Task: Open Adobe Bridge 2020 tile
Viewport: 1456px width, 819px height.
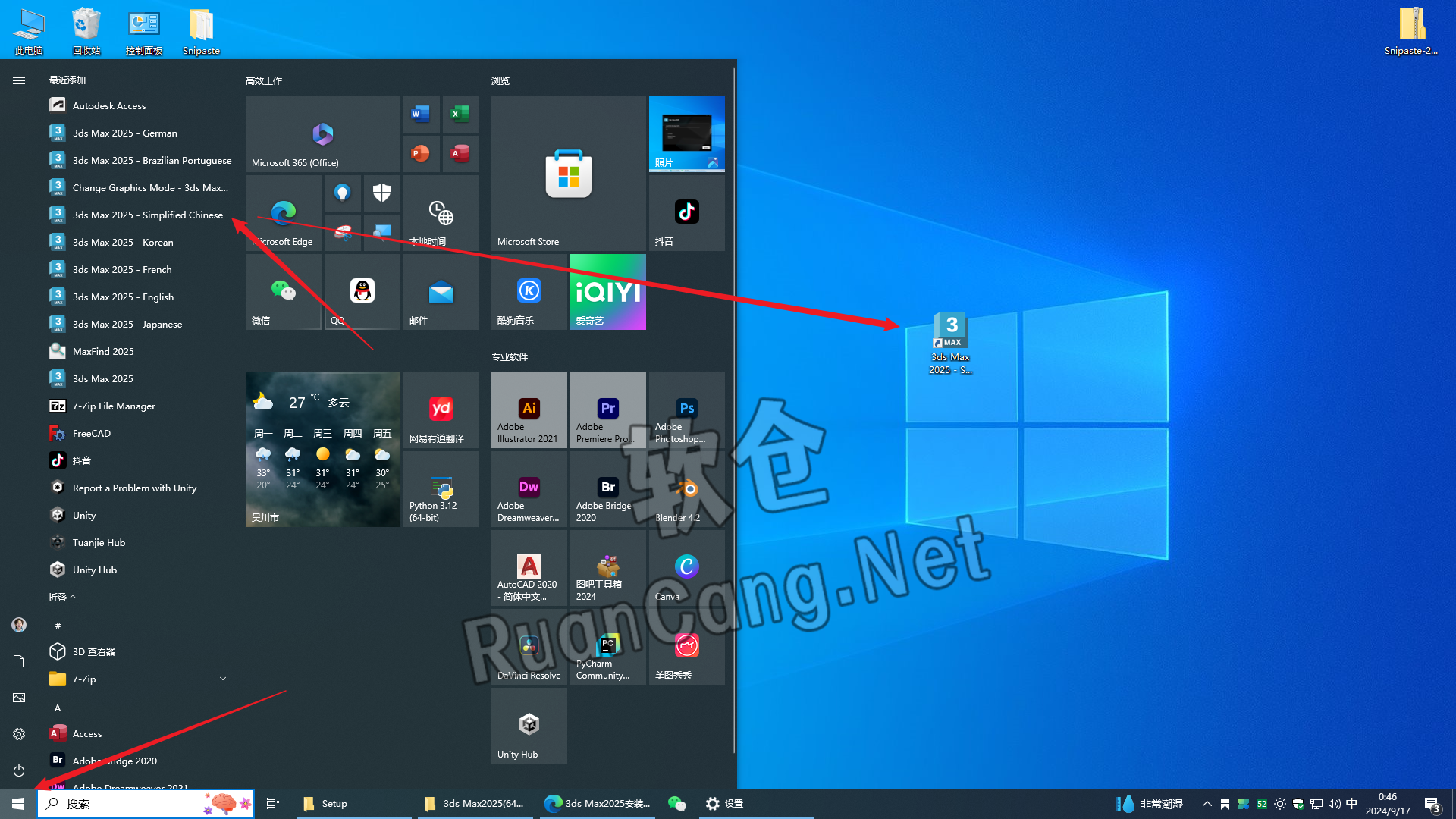Action: 608,489
